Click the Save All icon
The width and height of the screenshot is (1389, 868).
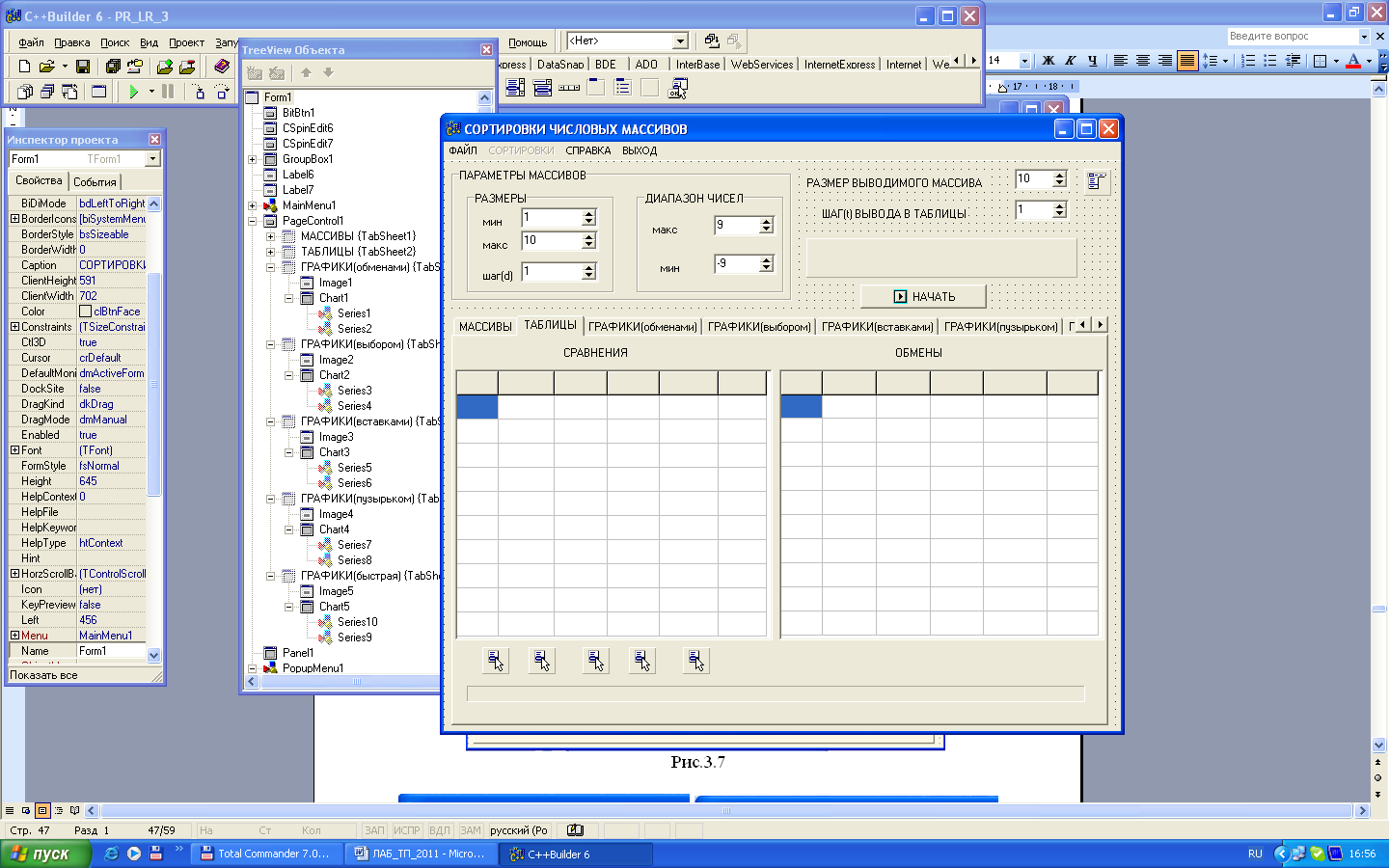[113, 67]
